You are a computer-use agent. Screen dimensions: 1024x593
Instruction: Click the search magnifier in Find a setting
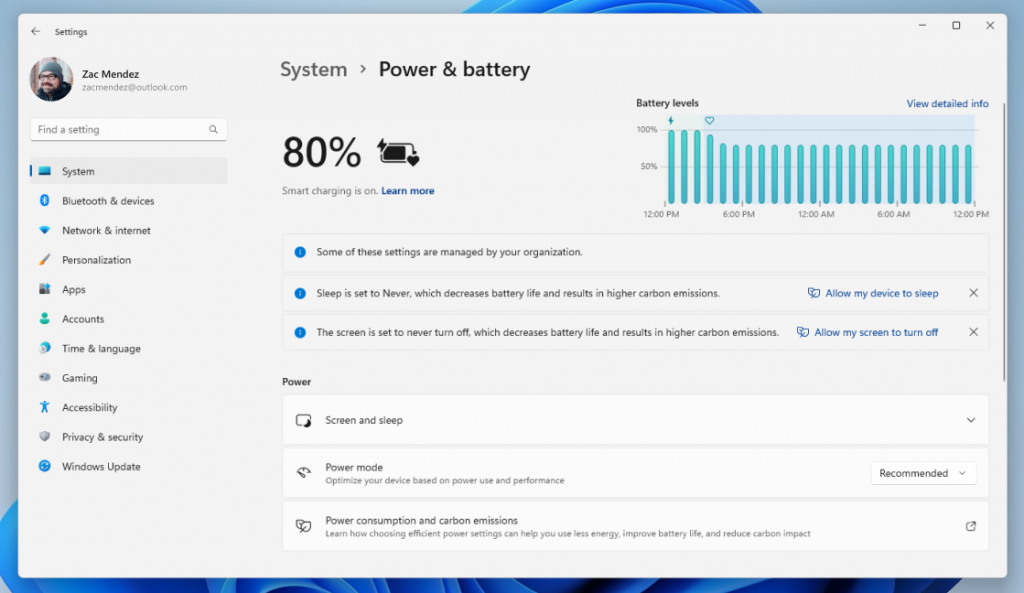pyautogui.click(x=212, y=129)
